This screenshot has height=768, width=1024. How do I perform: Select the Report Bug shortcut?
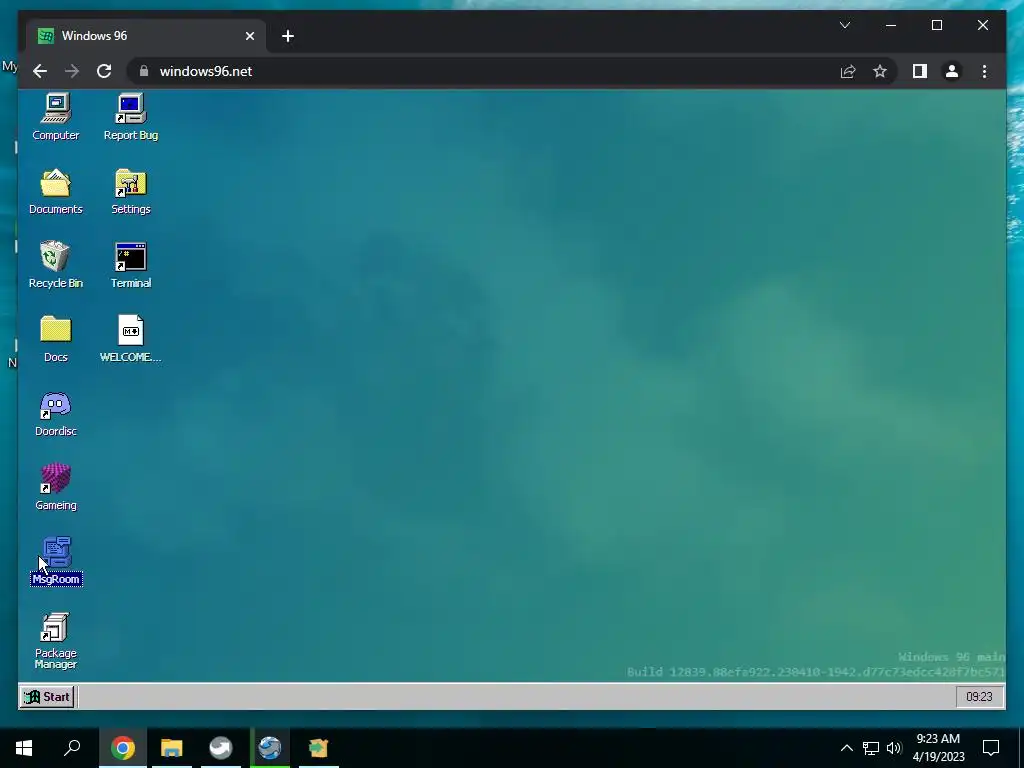[131, 118]
